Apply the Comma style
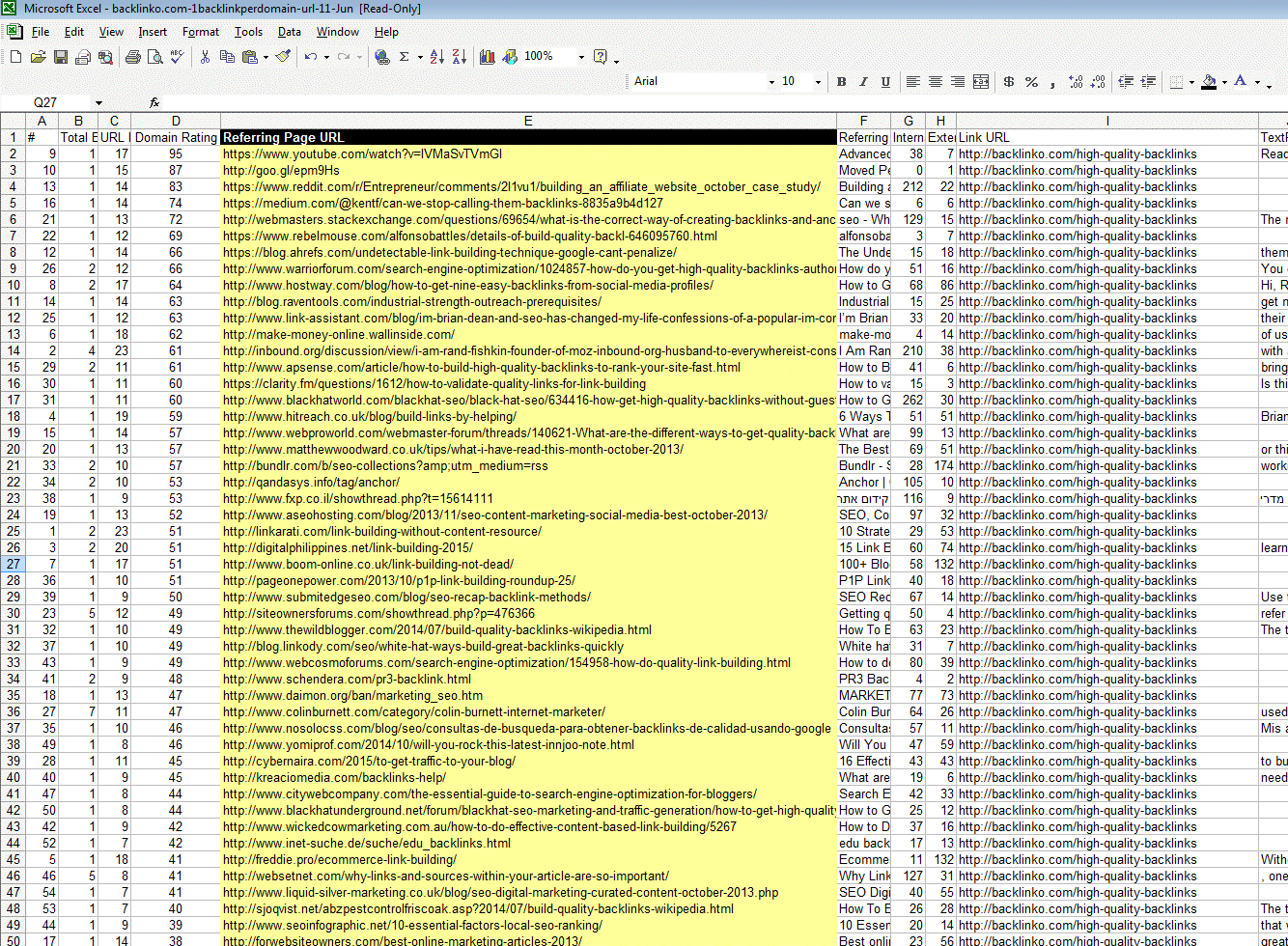Screen dimensions: 1288x946 (x=1053, y=82)
